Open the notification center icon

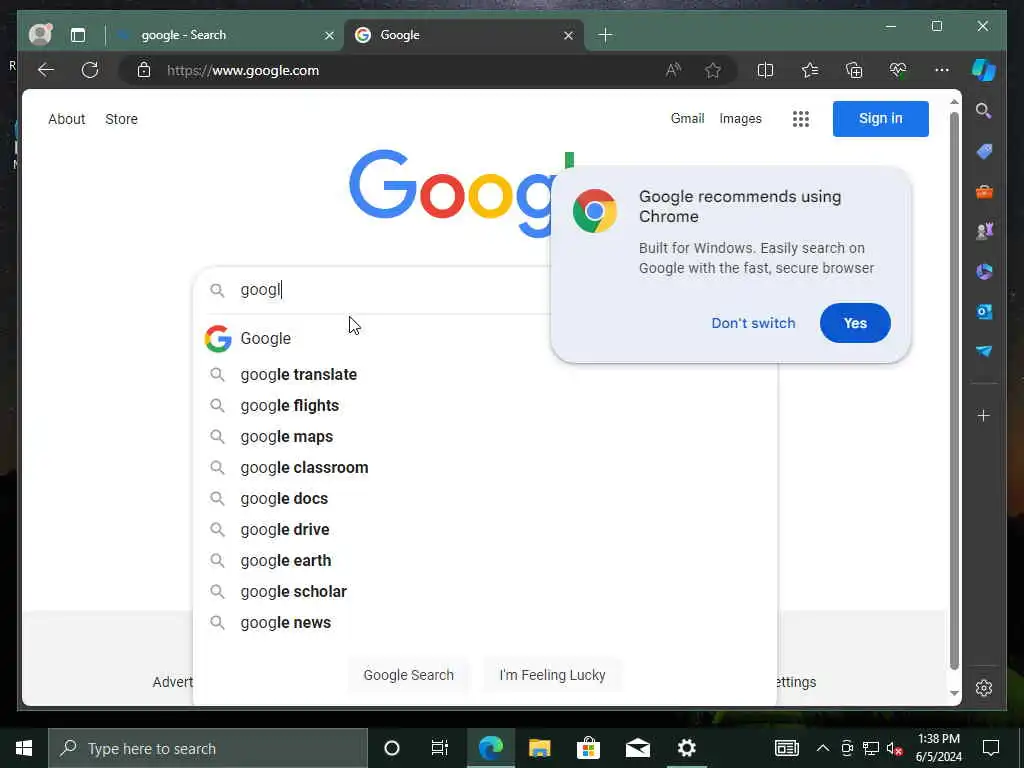point(991,748)
